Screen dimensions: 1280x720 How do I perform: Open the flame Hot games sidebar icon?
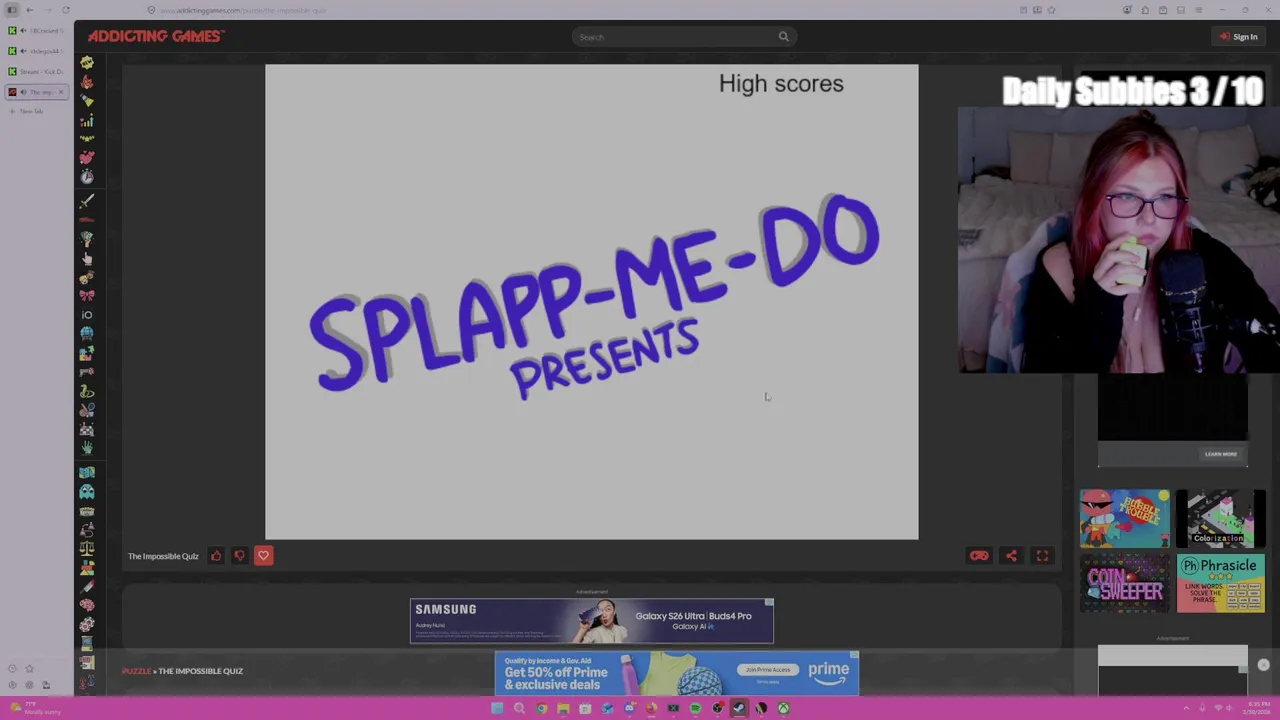[87, 82]
